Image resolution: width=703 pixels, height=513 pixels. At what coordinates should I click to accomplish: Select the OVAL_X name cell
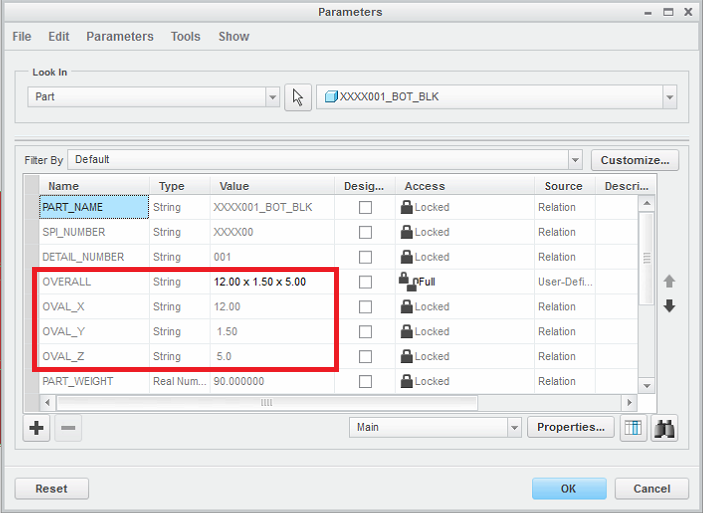pyautogui.click(x=94, y=307)
